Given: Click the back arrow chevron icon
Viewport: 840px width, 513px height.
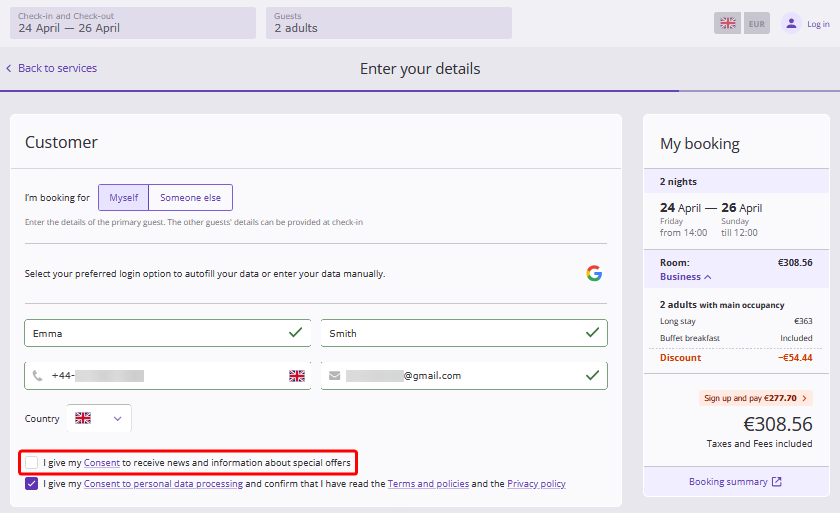Looking at the screenshot, I should click(x=9, y=69).
